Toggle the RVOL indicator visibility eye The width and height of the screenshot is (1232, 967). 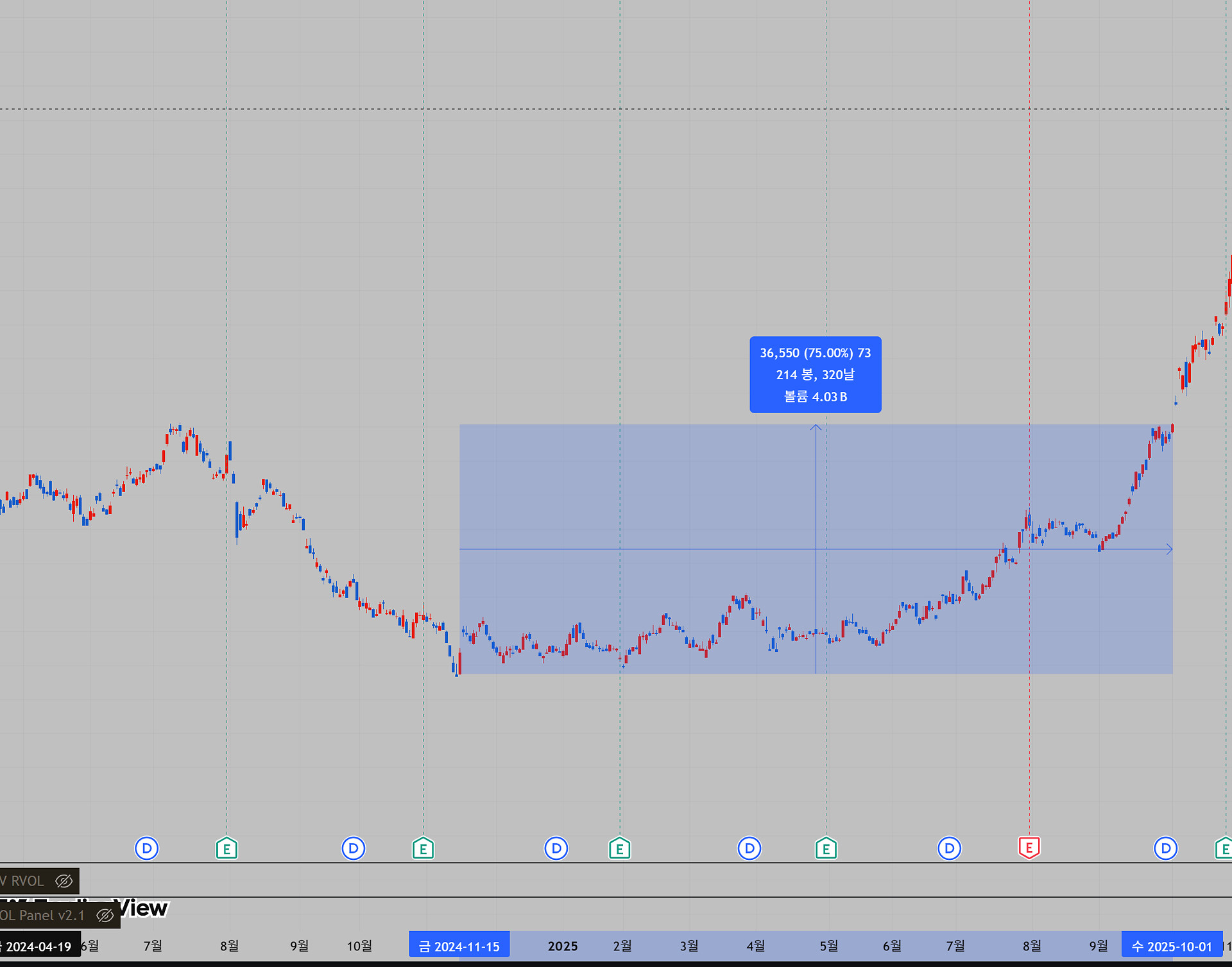tap(64, 881)
